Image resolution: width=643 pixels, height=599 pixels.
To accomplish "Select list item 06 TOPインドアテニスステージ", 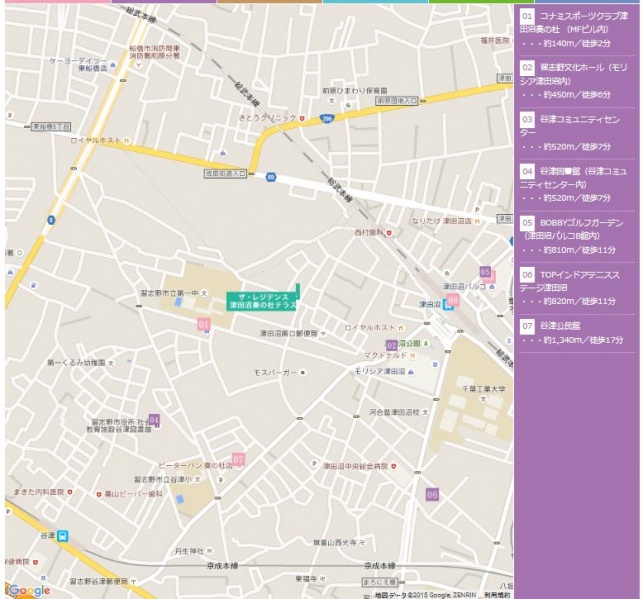I will pyautogui.click(x=575, y=287).
